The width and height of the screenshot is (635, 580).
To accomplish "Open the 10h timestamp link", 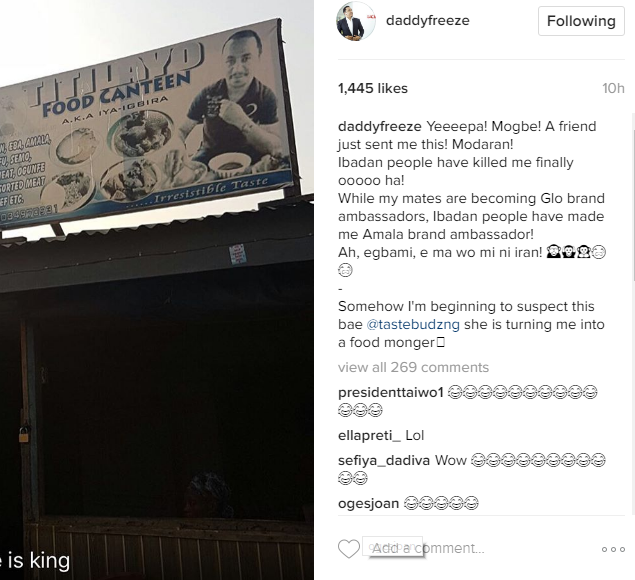I will [x=613, y=88].
